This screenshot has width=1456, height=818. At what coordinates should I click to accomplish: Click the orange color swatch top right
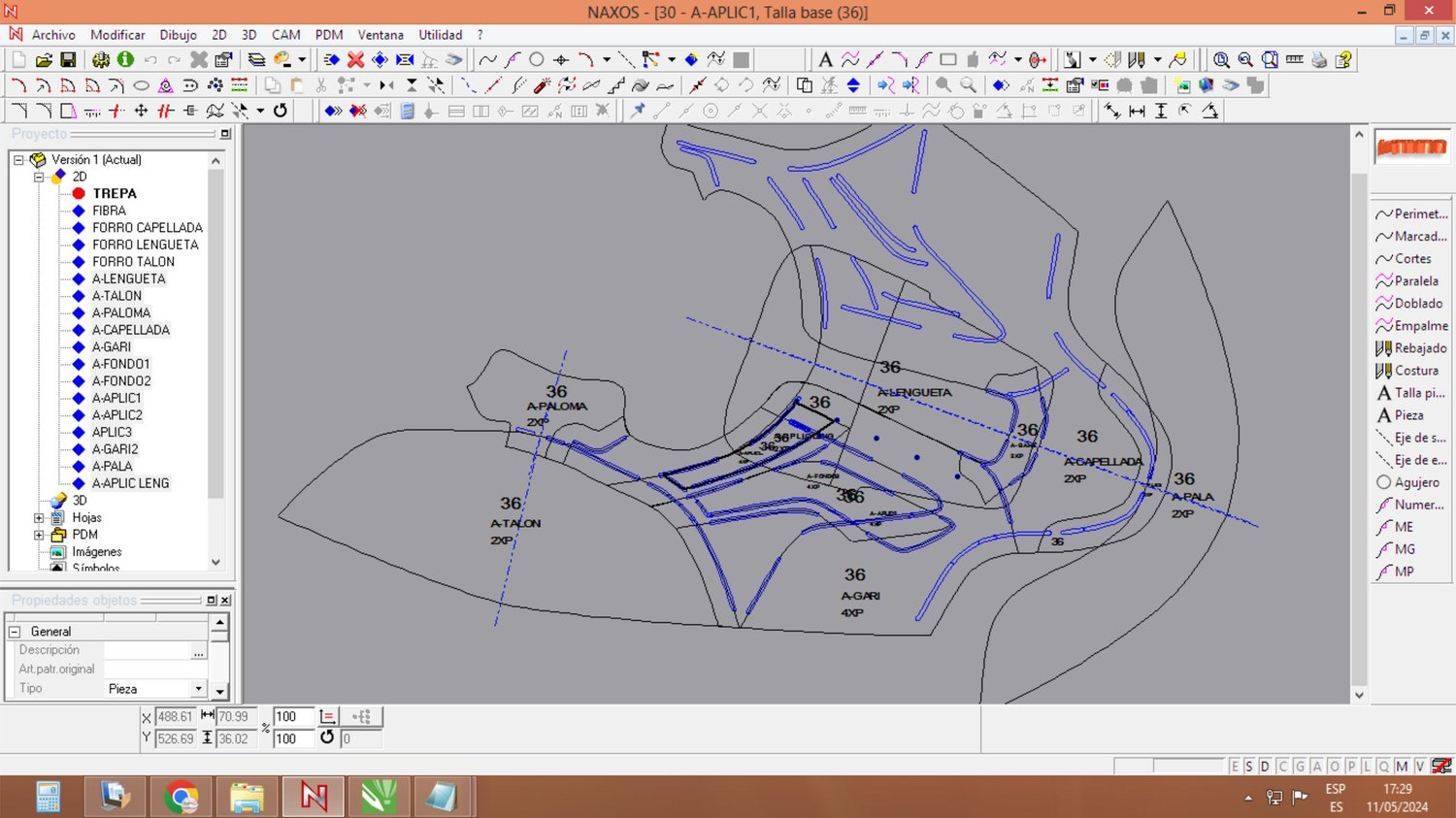coord(1411,147)
